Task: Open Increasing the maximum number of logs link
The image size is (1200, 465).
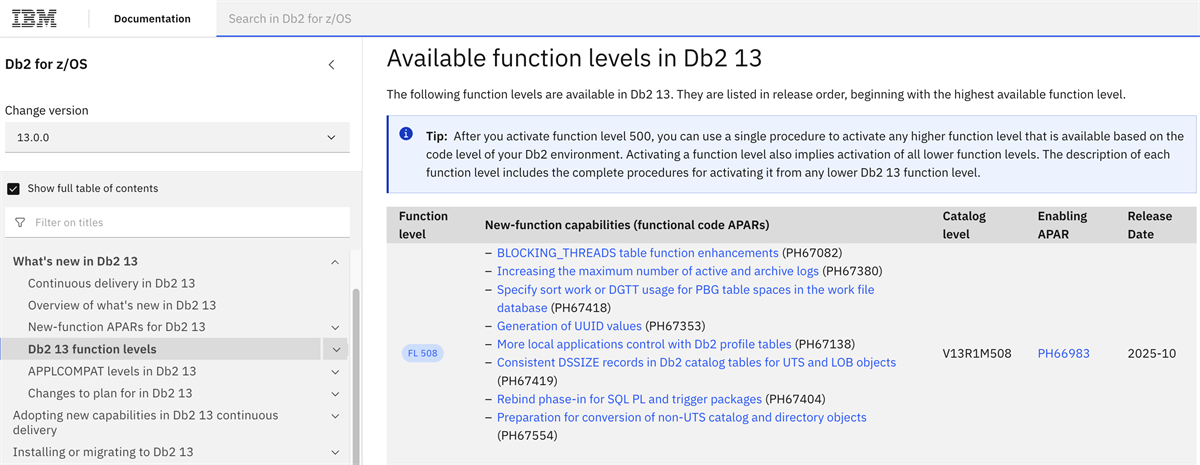Action: (x=657, y=271)
